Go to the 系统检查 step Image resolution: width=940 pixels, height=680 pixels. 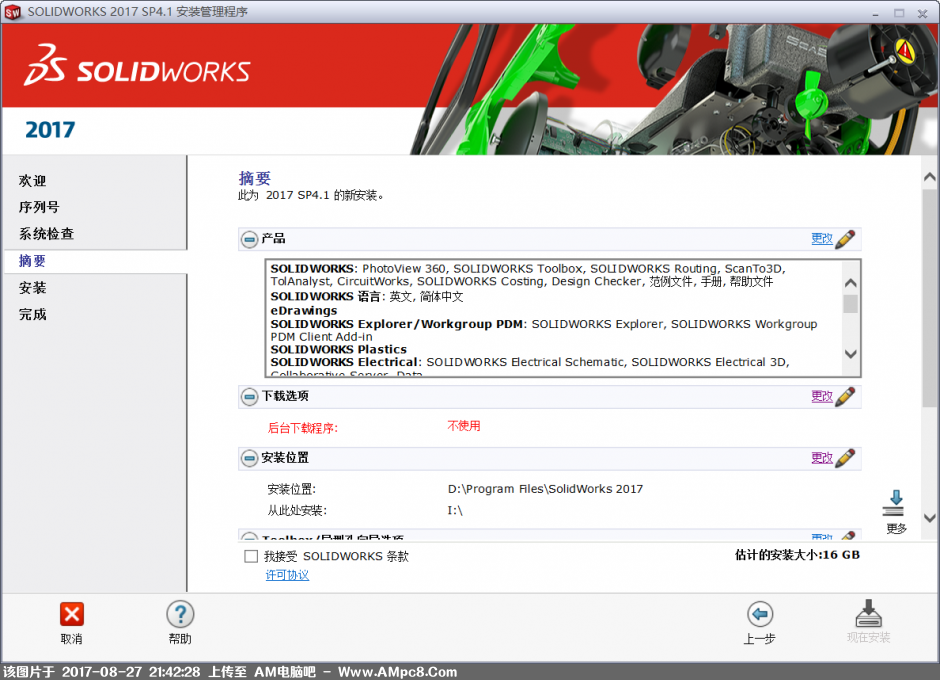click(x=46, y=233)
